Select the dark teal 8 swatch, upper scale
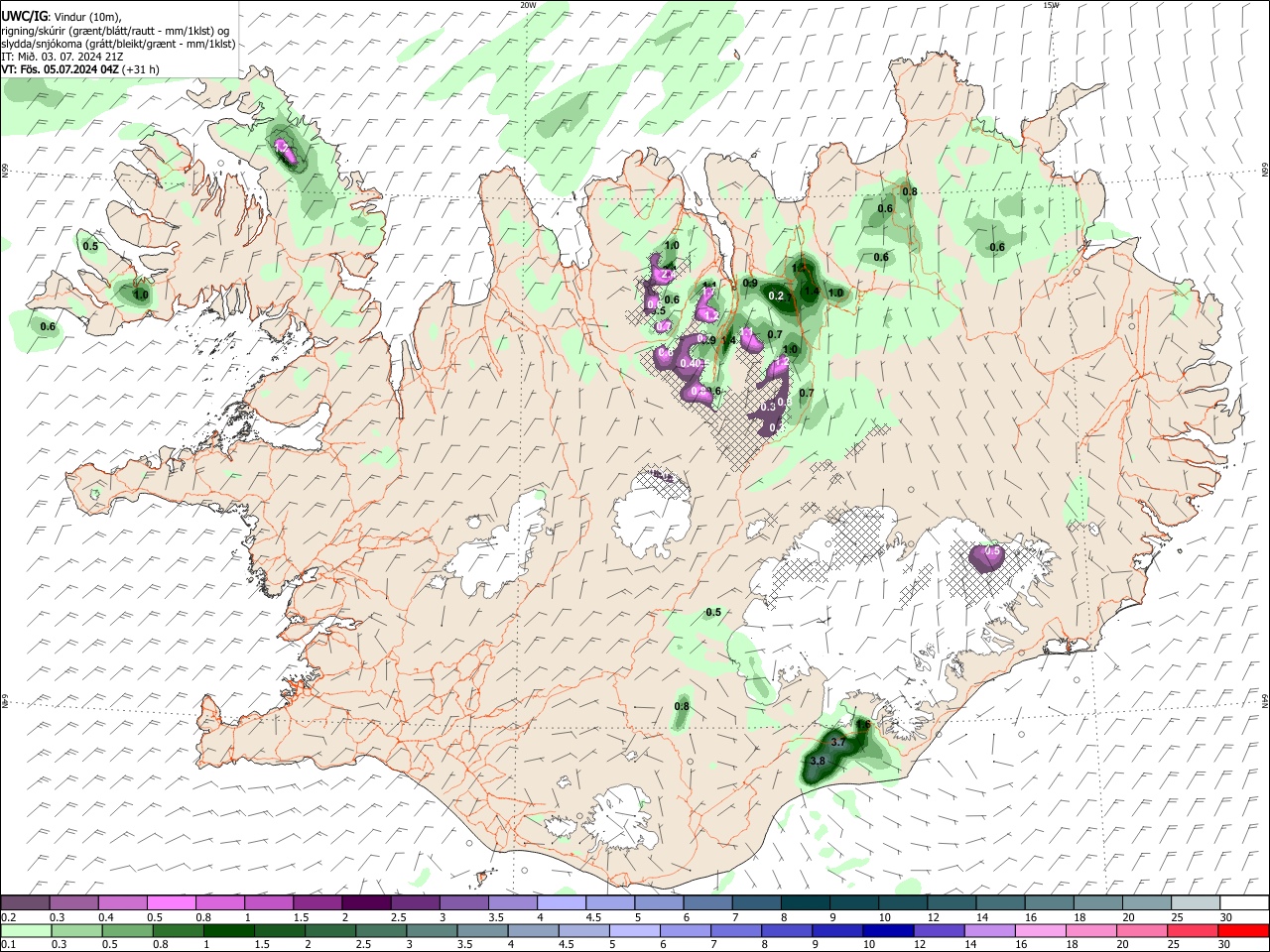The width and height of the screenshot is (1270, 952). (804, 902)
